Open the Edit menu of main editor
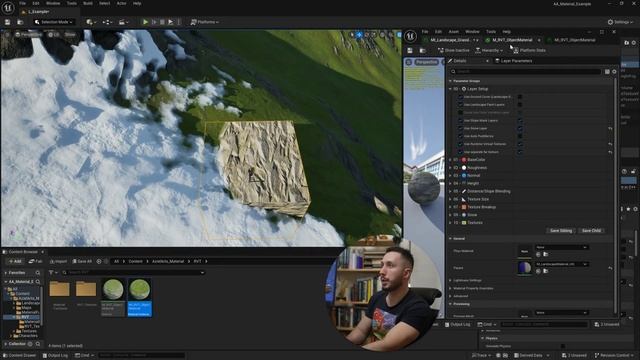640x360 pixels. click(x=36, y=3)
